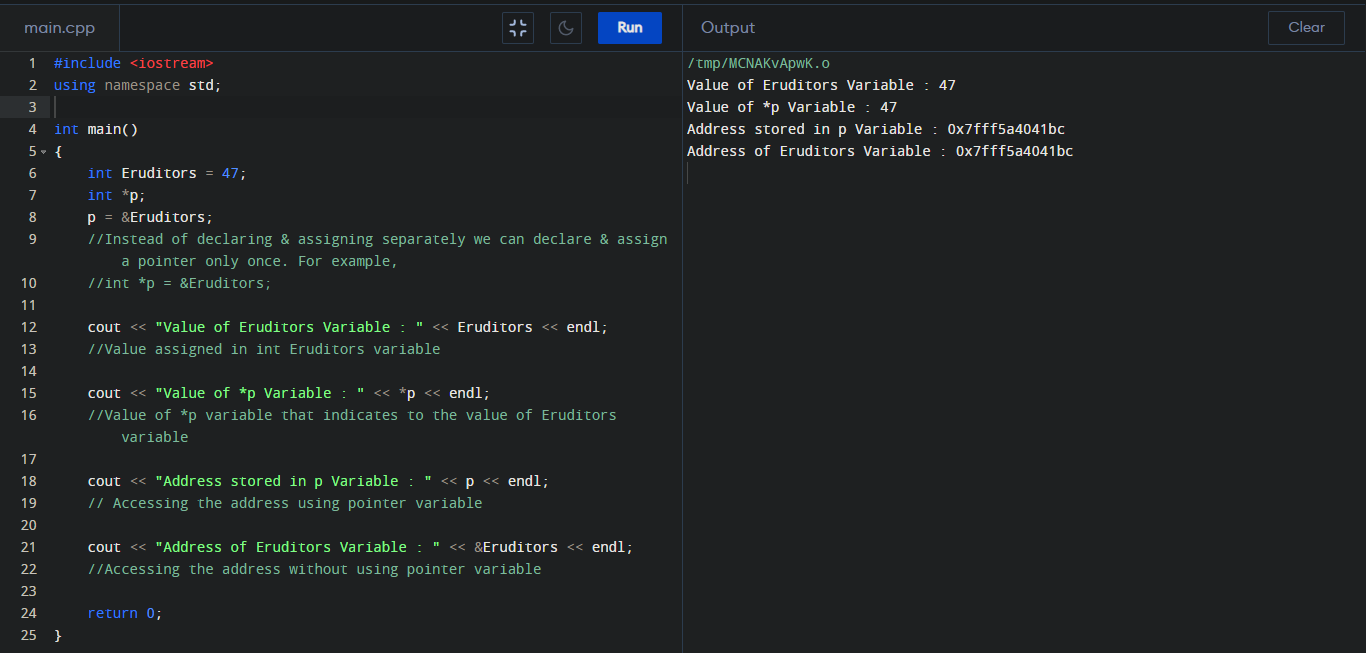Click output path '/tmp/MCNAKvApwK.o'
1366x653 pixels.
(758, 63)
